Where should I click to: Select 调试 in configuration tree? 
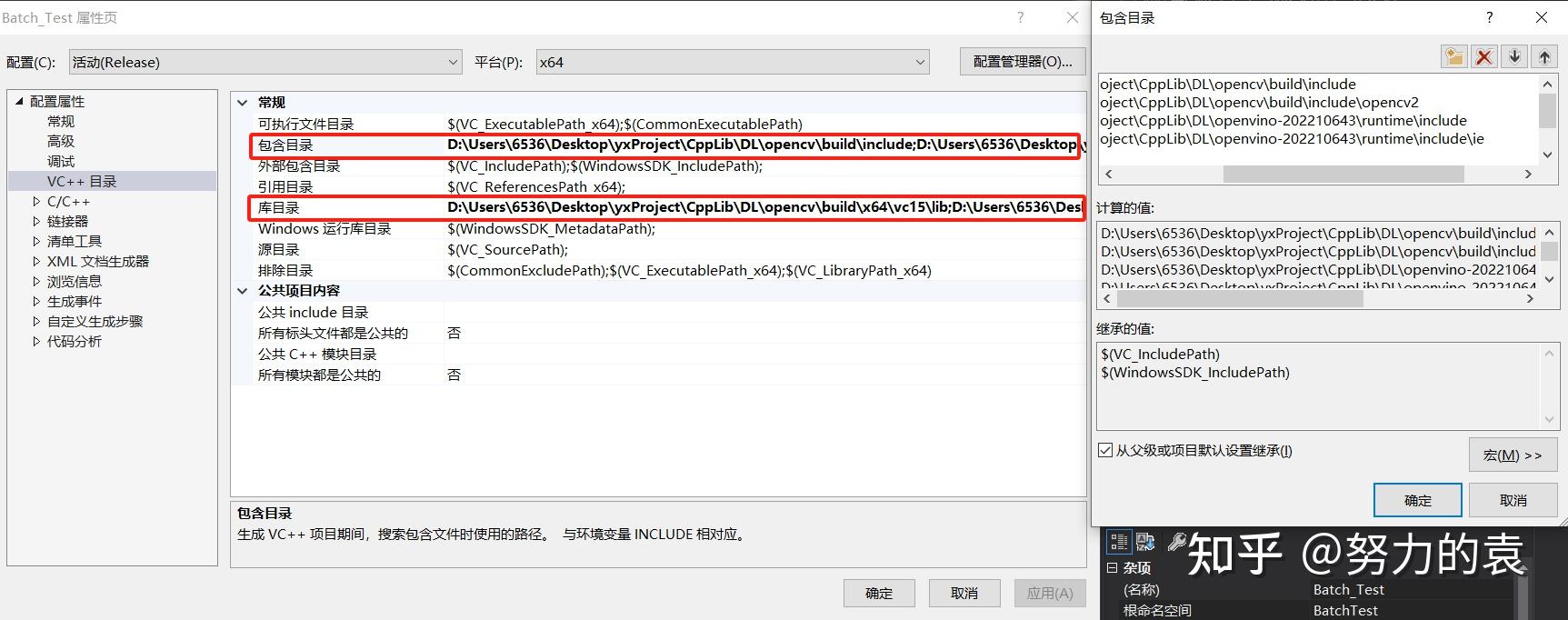click(61, 161)
